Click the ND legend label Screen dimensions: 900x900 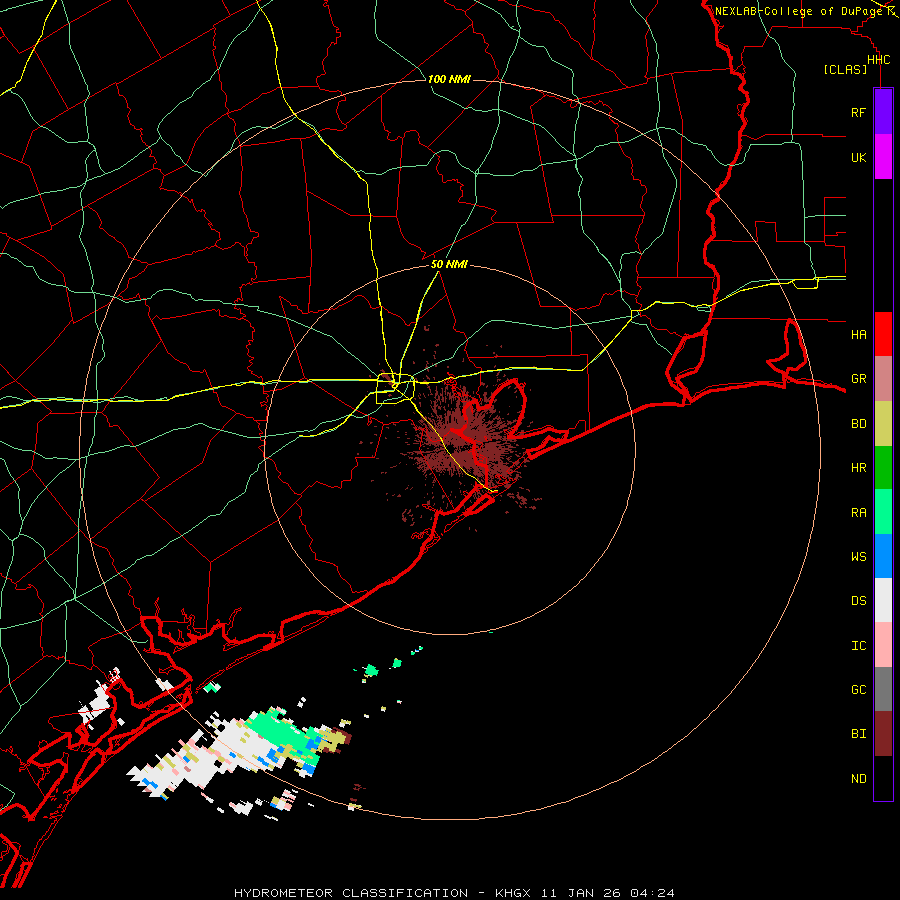click(858, 779)
